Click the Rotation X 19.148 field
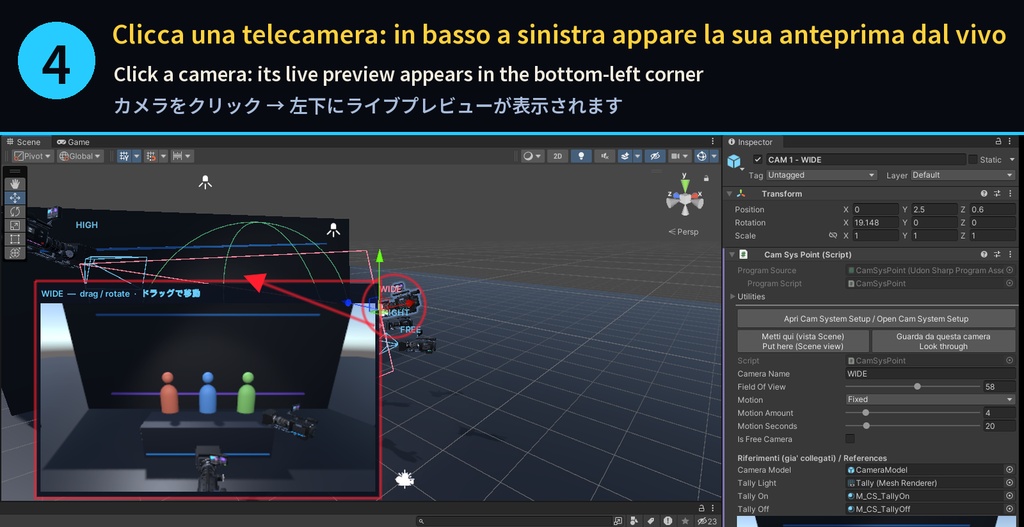The width and height of the screenshot is (1024, 527). click(x=875, y=223)
